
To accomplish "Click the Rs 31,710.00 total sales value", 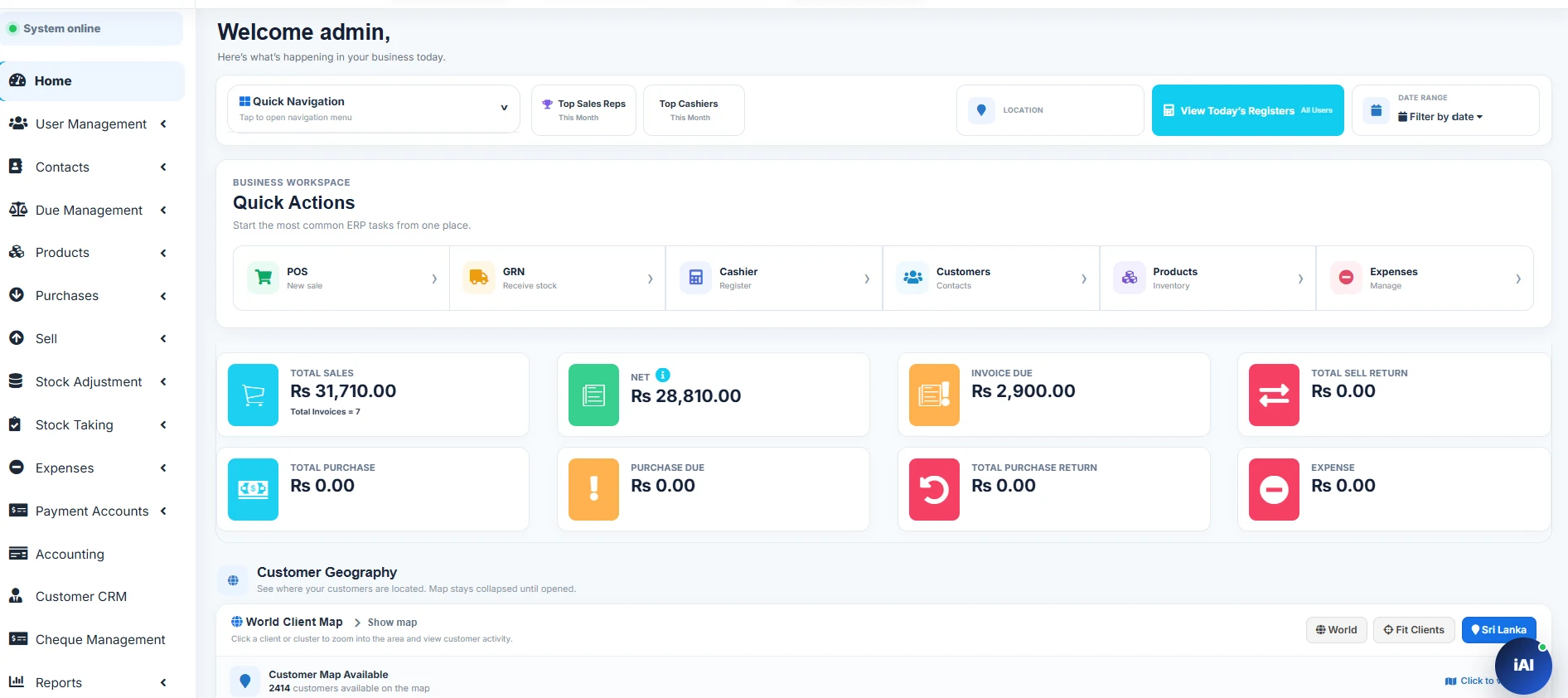I will 343,391.
